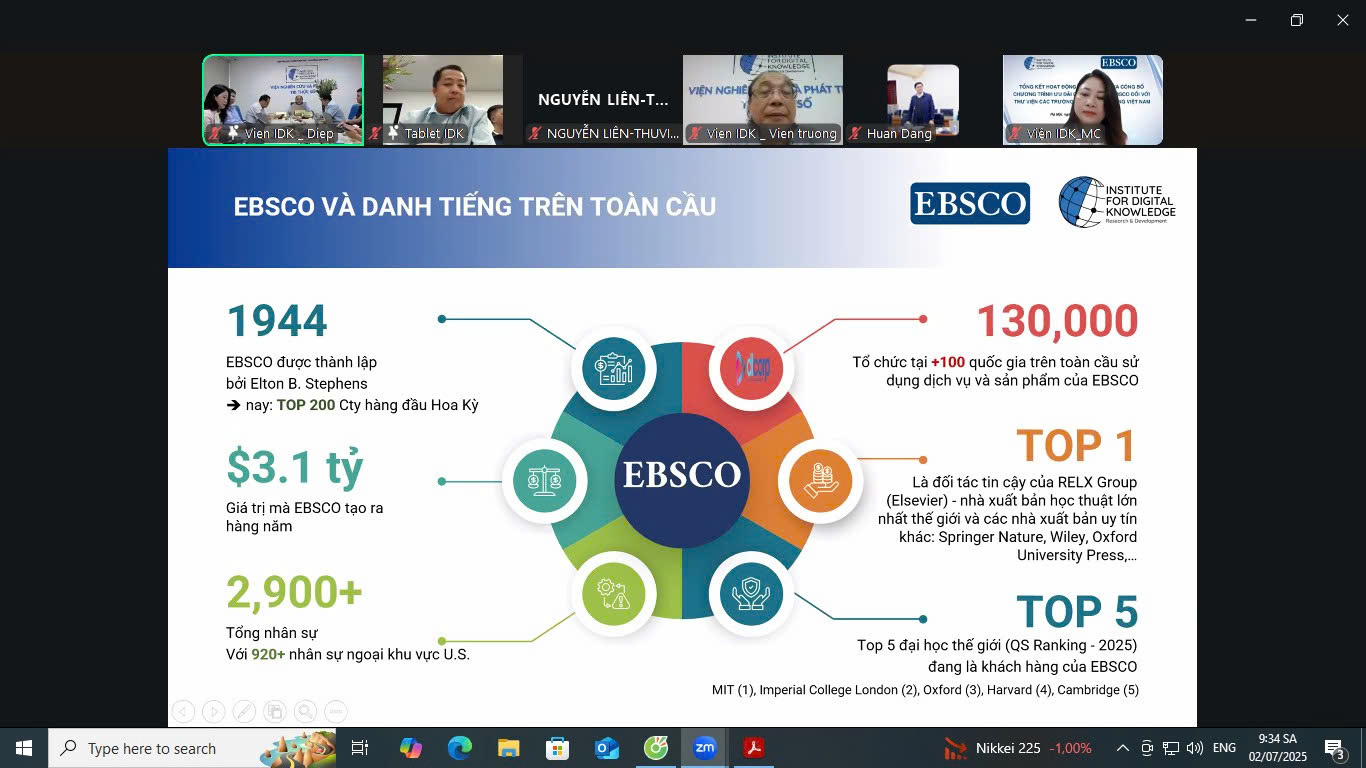The image size is (1366, 768).
Task: Click the TOP 1 heading on the slide
Action: point(1077,446)
